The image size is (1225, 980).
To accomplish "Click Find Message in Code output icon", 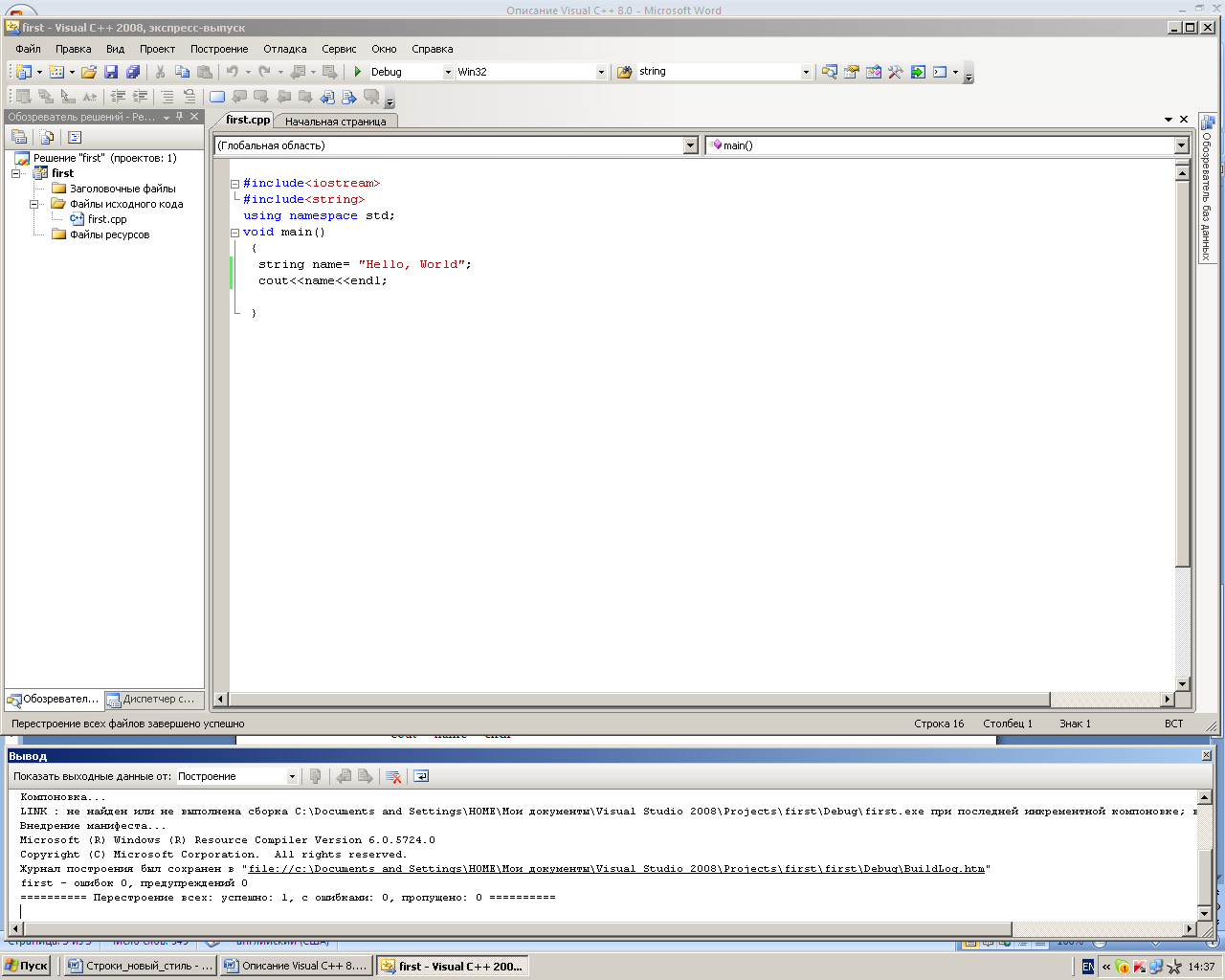I will 315,776.
